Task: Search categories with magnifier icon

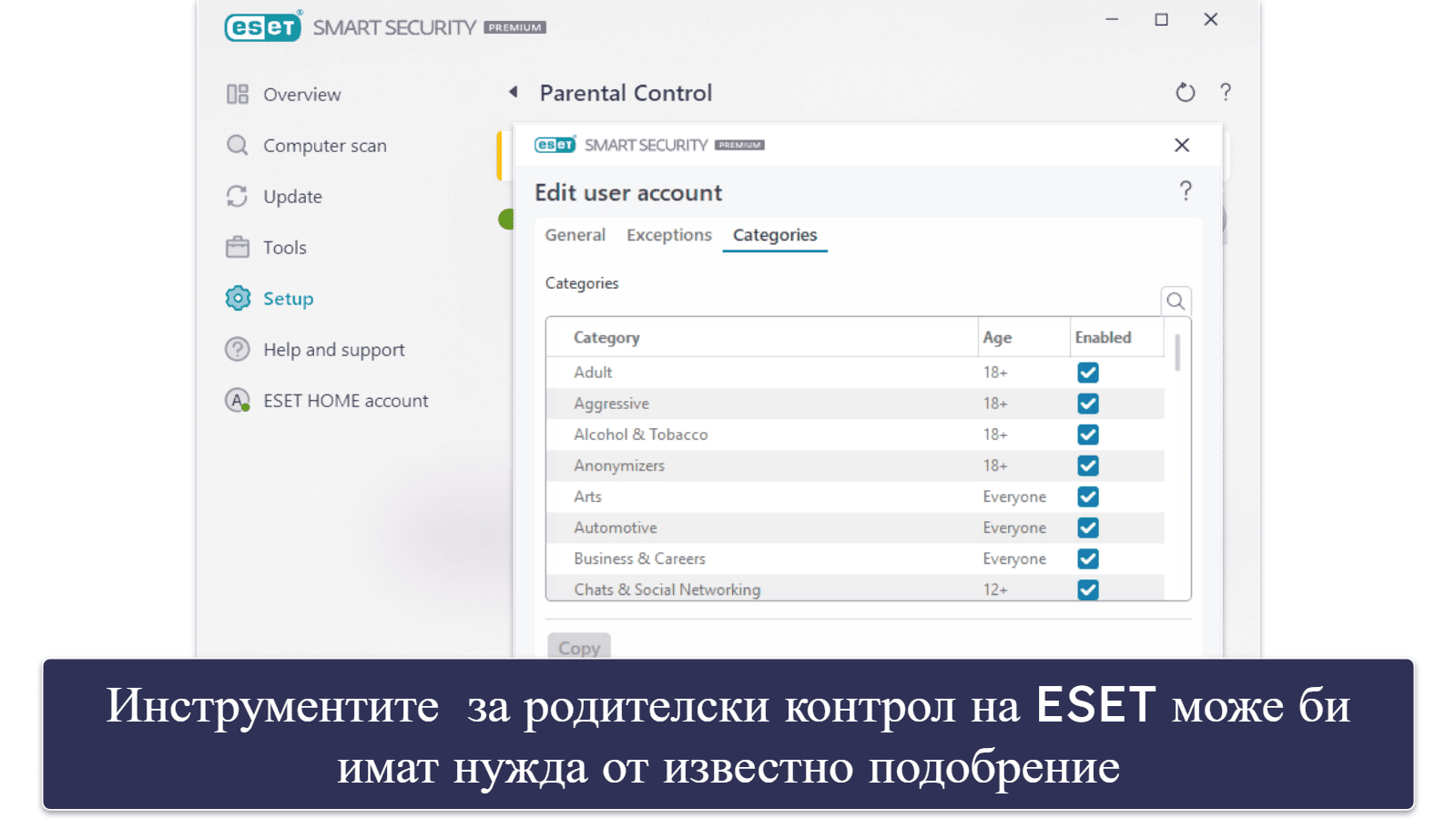Action: pos(1176,301)
